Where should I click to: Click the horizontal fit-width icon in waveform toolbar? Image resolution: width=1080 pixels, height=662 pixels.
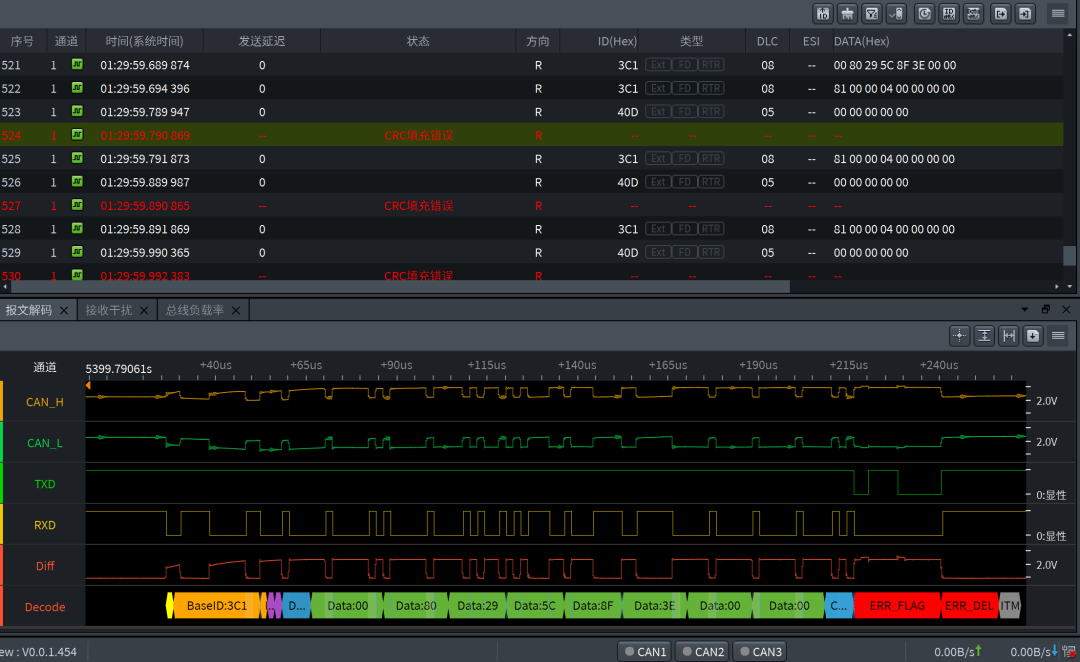(1009, 335)
